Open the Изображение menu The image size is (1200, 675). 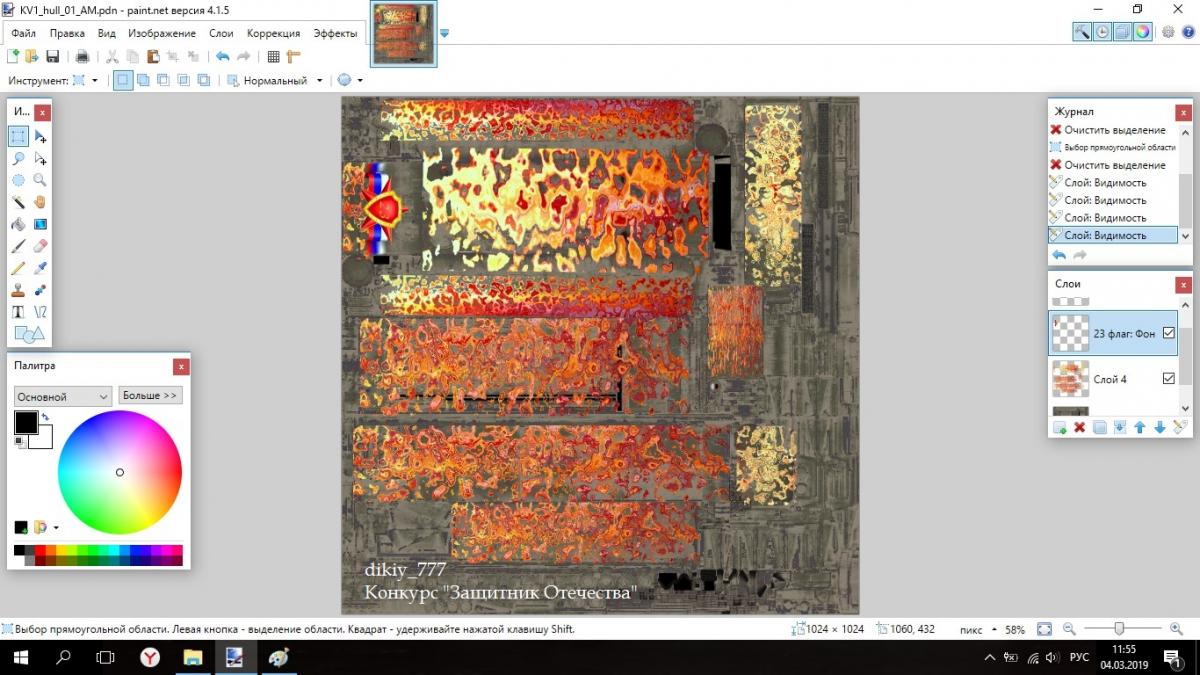162,33
